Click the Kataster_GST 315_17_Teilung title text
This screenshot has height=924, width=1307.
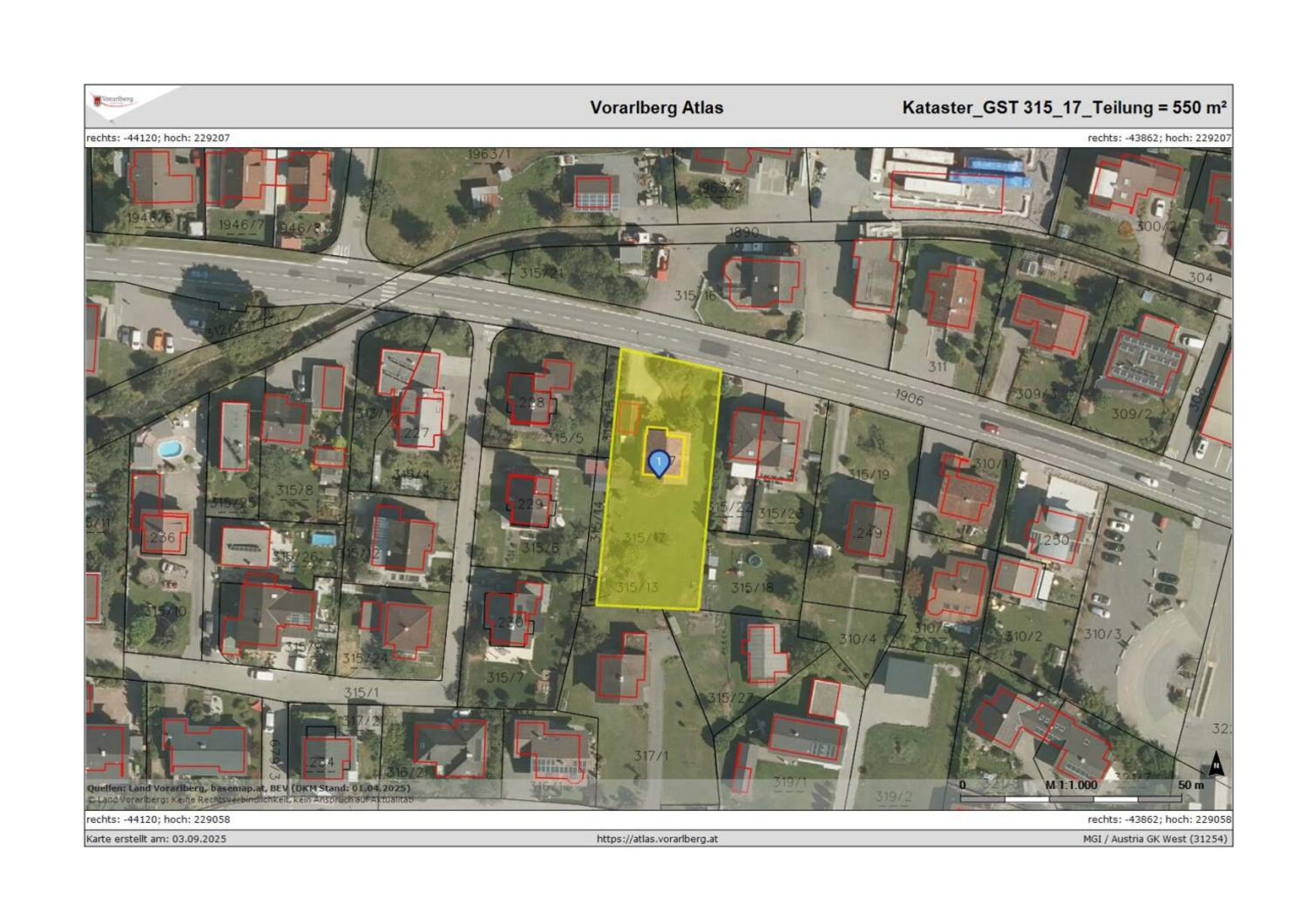[x=1063, y=108]
